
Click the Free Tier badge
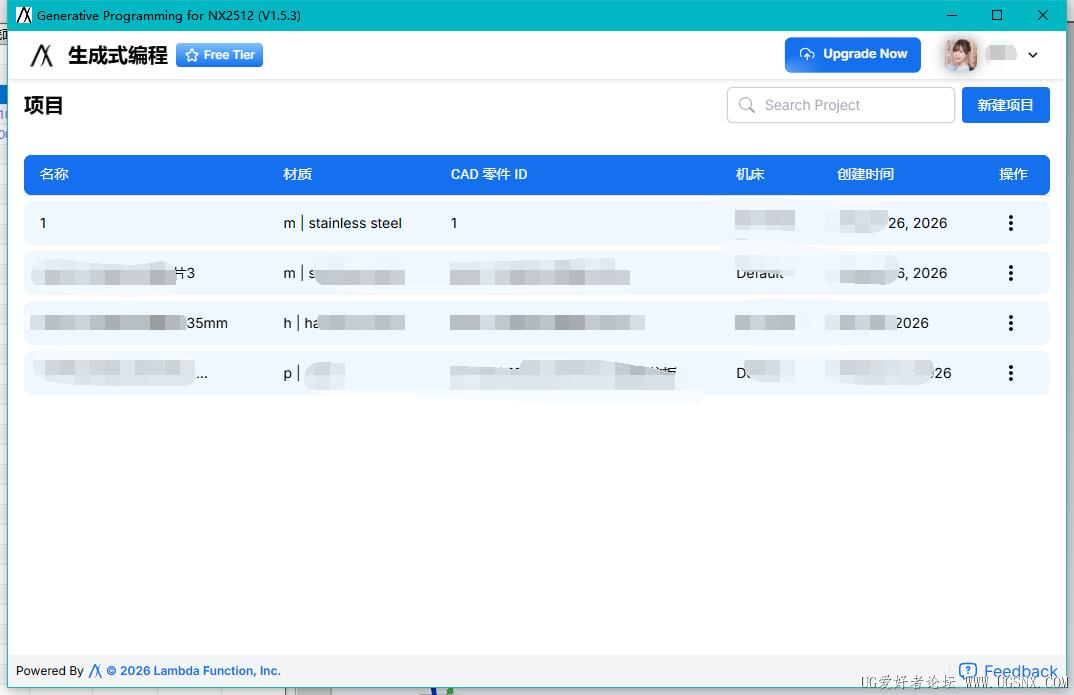[x=219, y=55]
